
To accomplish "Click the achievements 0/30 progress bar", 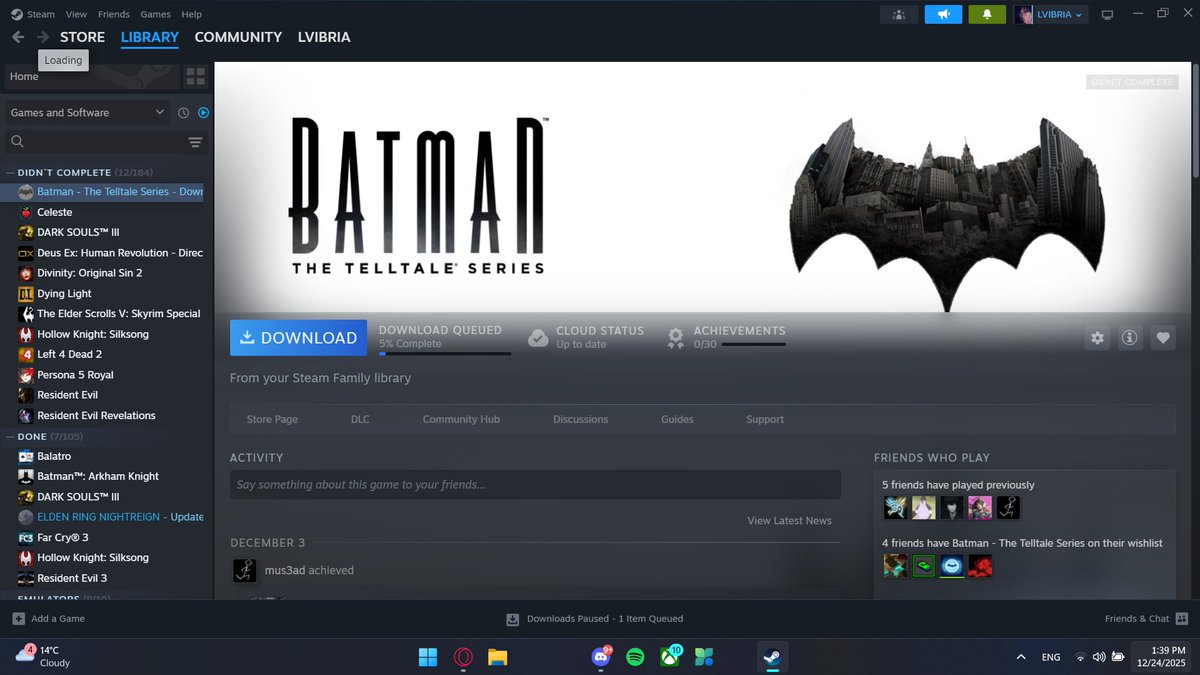I will pos(753,344).
